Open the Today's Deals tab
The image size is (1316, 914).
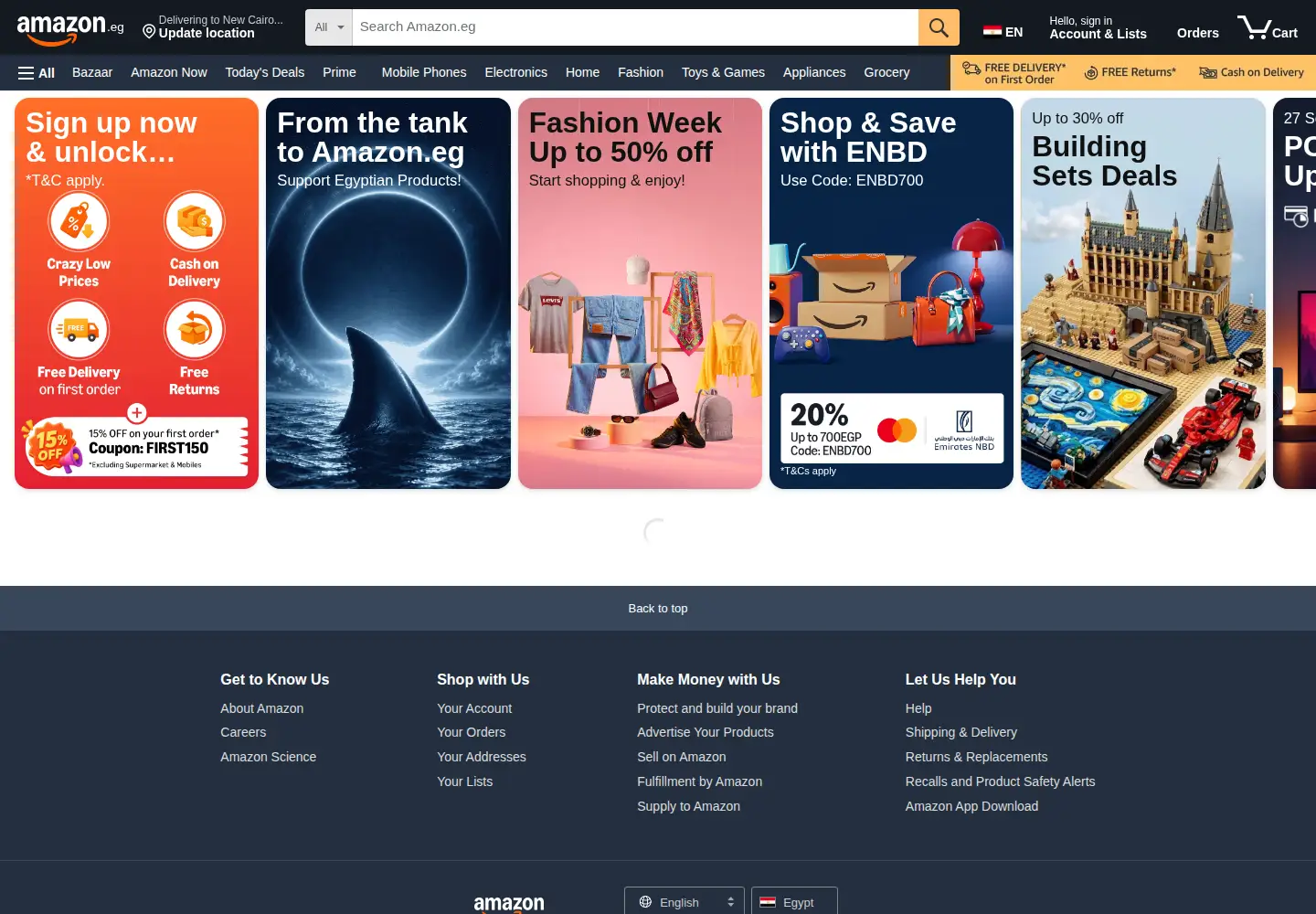(265, 72)
